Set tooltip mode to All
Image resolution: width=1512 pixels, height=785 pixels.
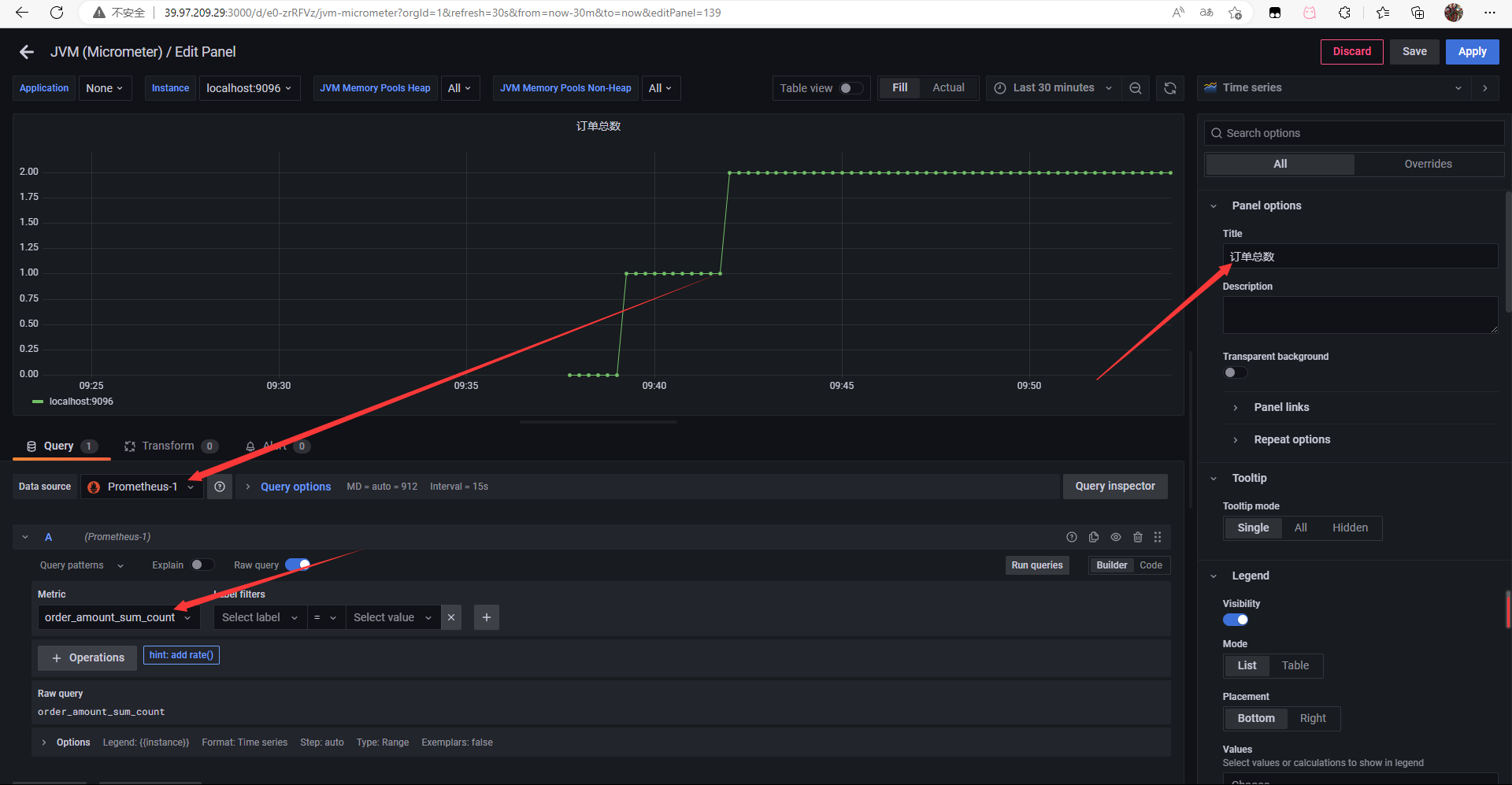(x=1300, y=528)
